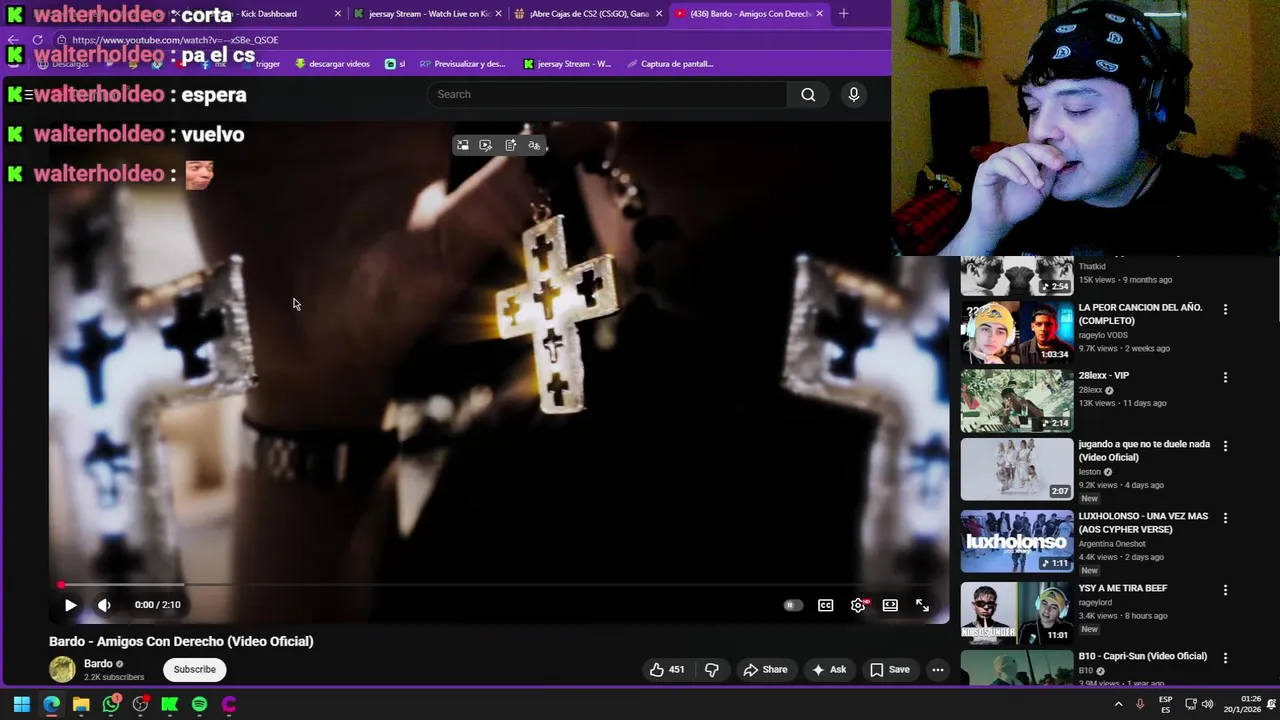Image resolution: width=1280 pixels, height=720 pixels.
Task: Open Captura de pantall... bookmark
Action: coord(670,64)
